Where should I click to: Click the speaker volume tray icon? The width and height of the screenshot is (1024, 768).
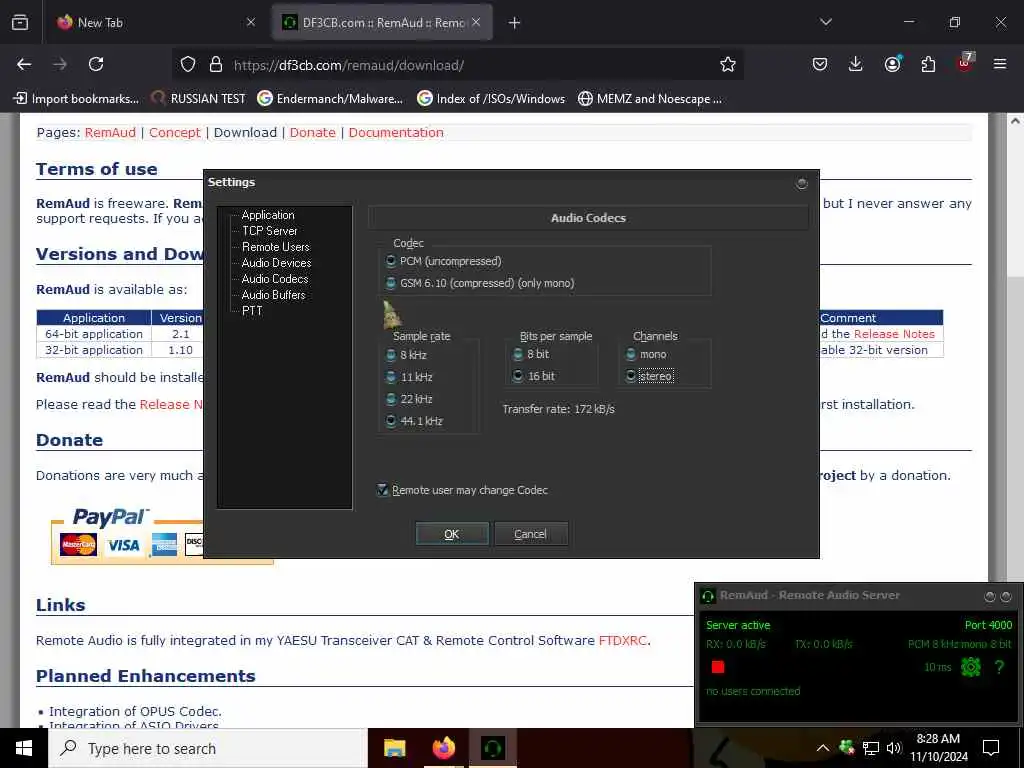(x=894, y=748)
